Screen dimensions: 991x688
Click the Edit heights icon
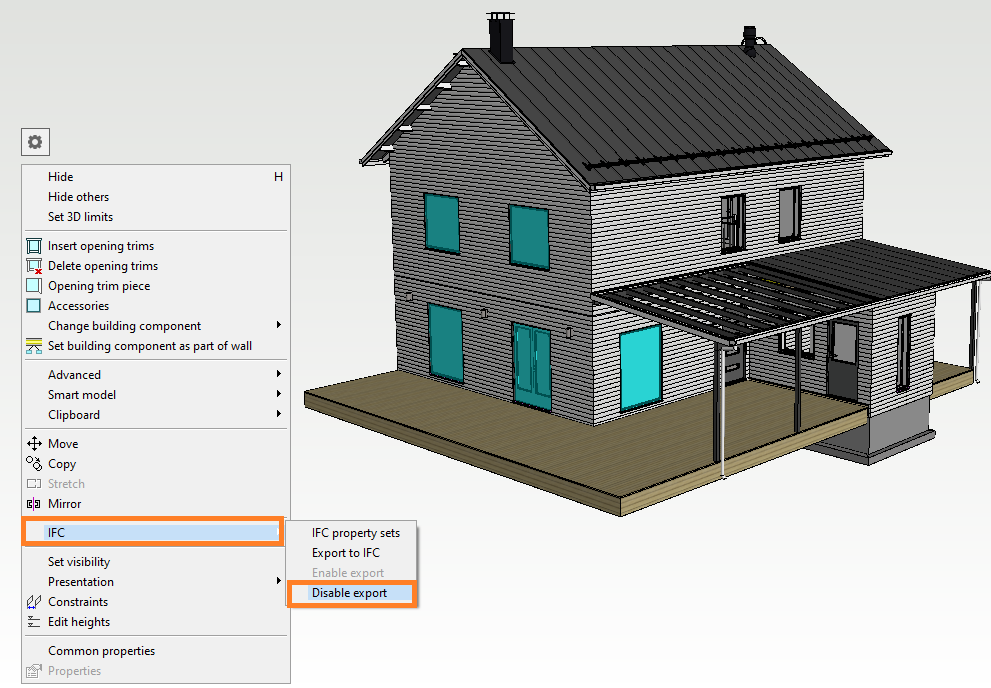[x=34, y=622]
